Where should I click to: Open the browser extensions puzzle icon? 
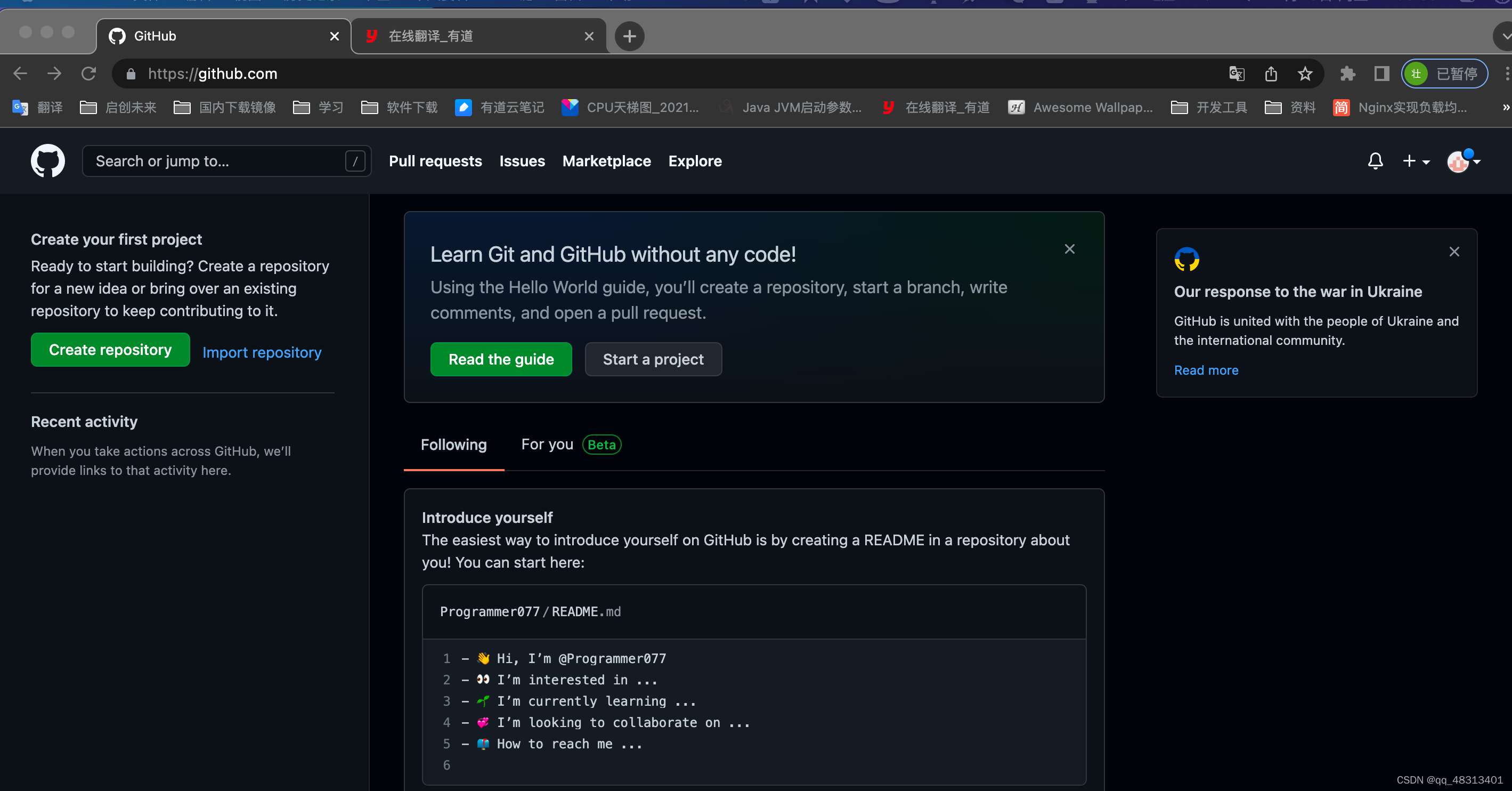(x=1347, y=74)
